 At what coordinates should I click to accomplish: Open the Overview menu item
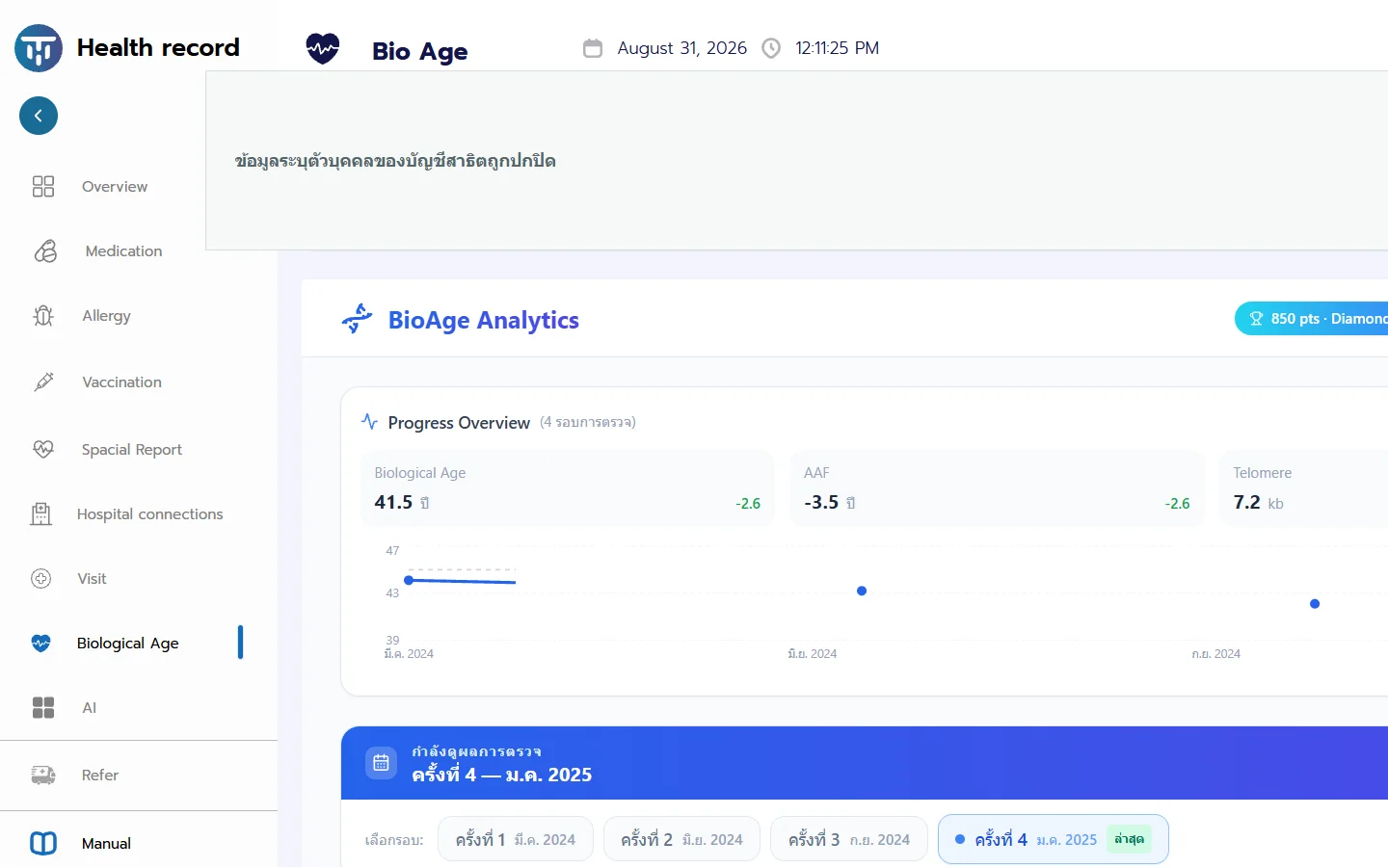(x=115, y=187)
